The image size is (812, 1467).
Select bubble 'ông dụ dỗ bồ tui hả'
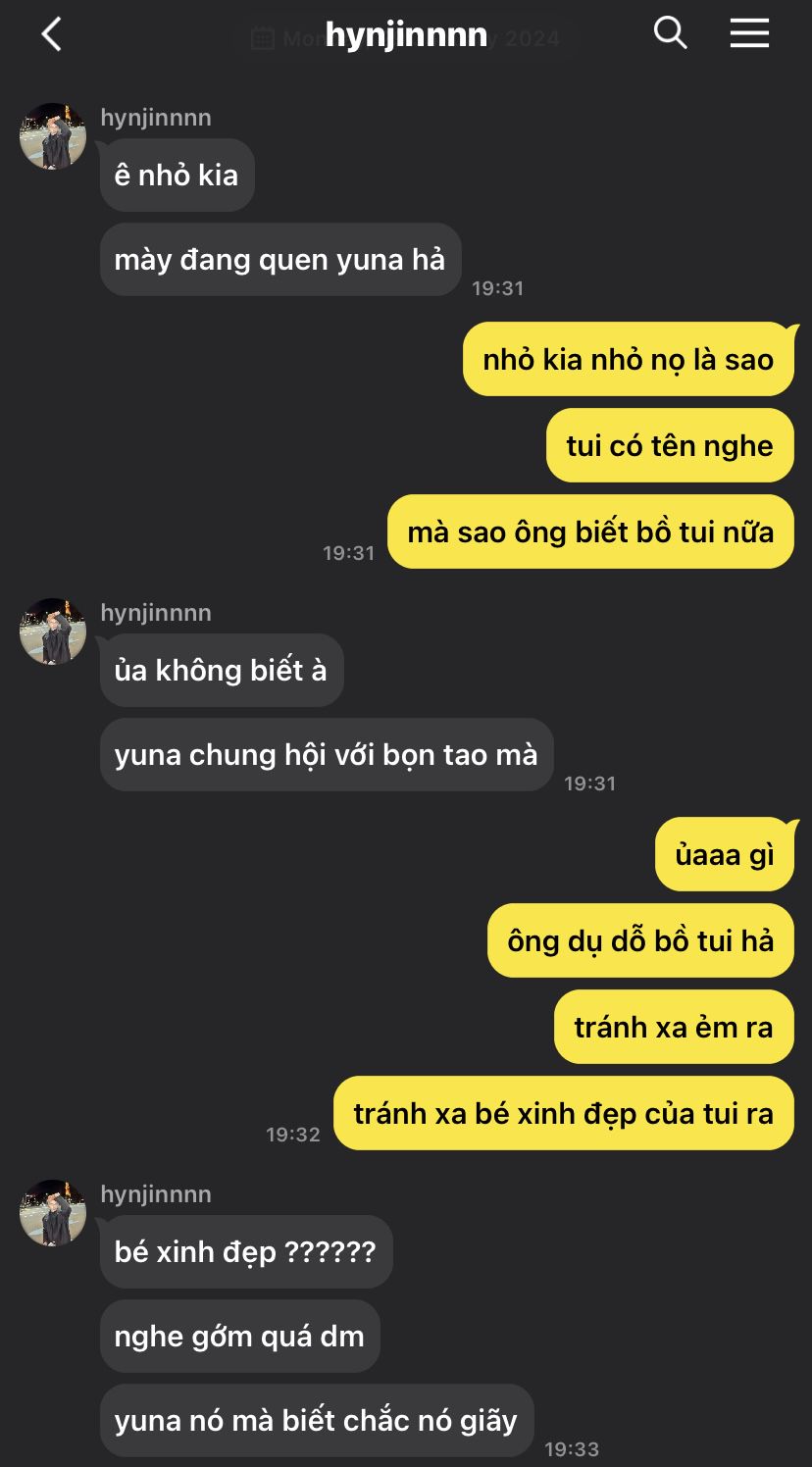tap(640, 941)
